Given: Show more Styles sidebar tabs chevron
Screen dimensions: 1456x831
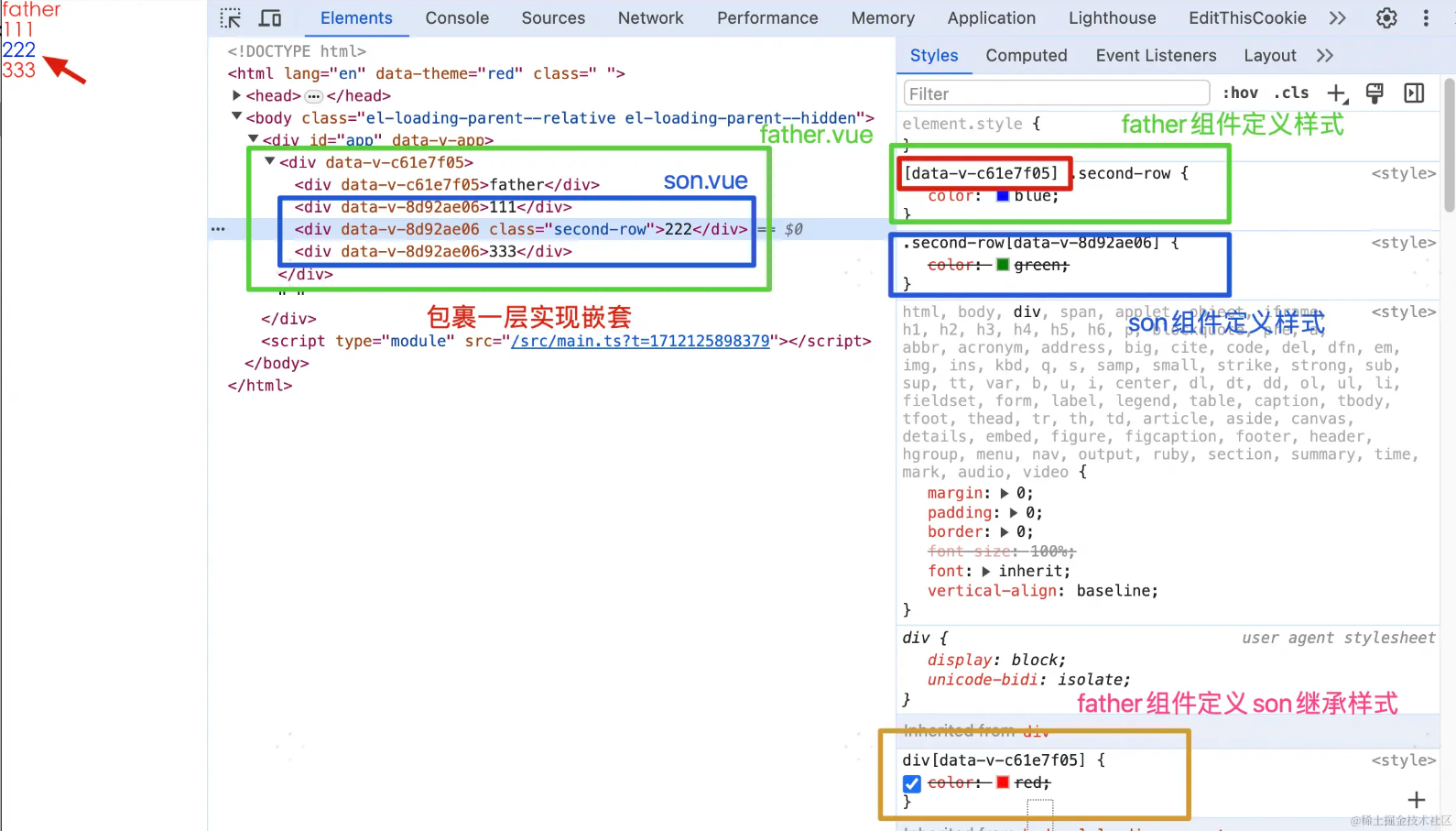Looking at the screenshot, I should pyautogui.click(x=1325, y=56).
